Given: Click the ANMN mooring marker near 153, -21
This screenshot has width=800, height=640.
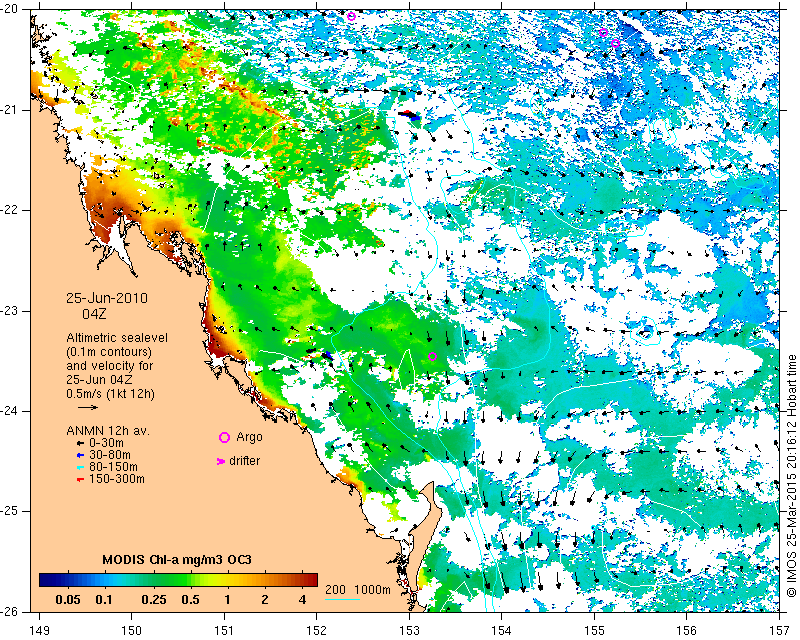Looking at the screenshot, I should [409, 115].
